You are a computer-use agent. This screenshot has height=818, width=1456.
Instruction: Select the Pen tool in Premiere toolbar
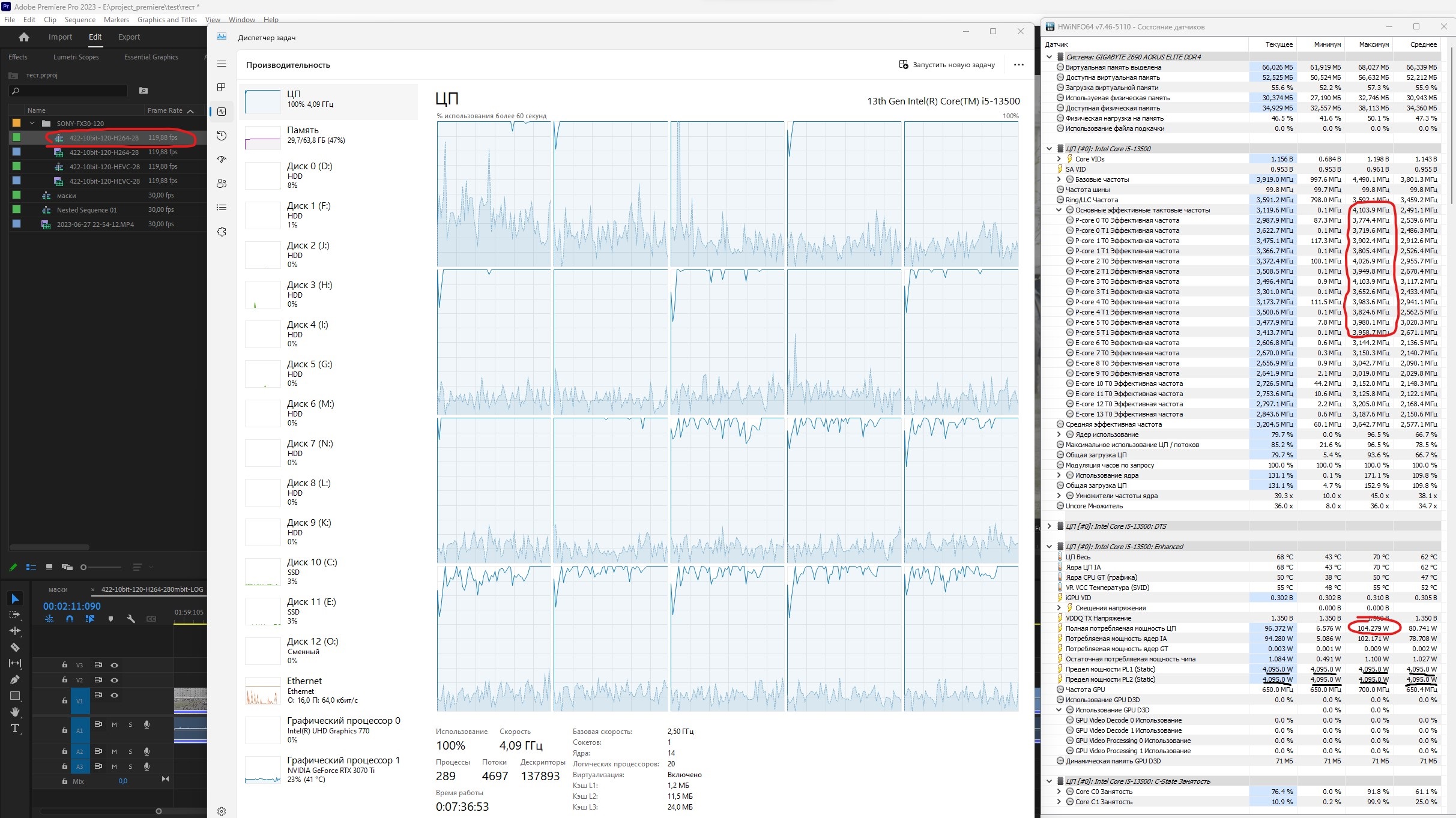[x=15, y=679]
